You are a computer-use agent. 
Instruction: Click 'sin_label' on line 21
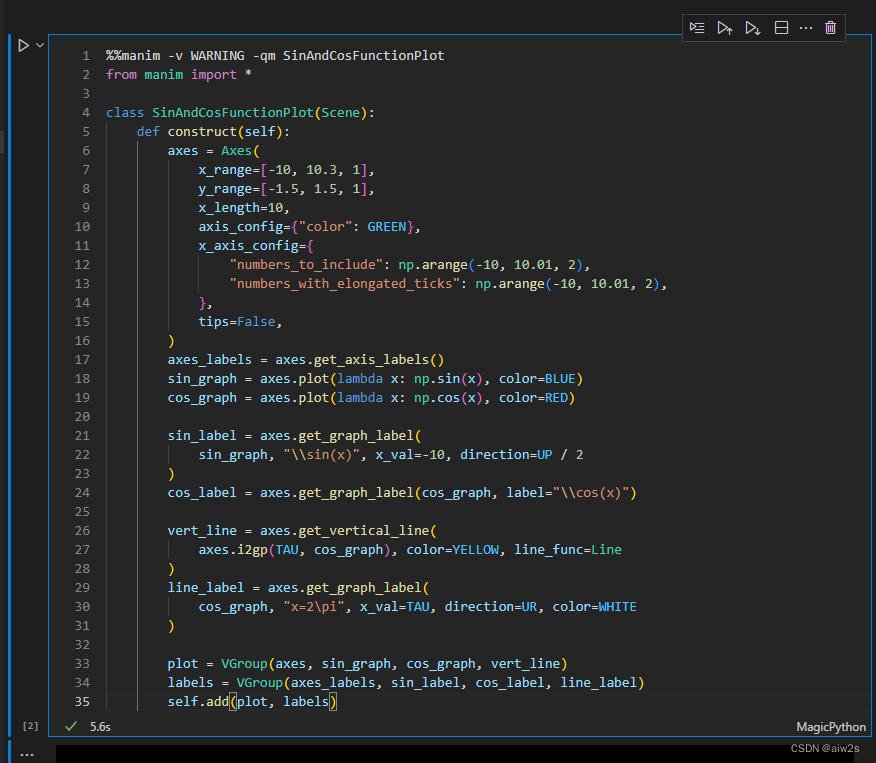click(x=202, y=436)
